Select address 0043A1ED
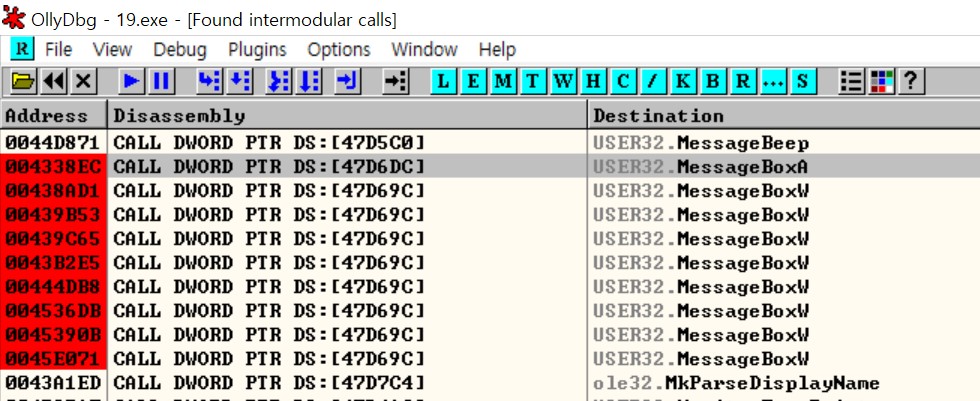Image resolution: width=980 pixels, height=401 pixels. point(53,382)
